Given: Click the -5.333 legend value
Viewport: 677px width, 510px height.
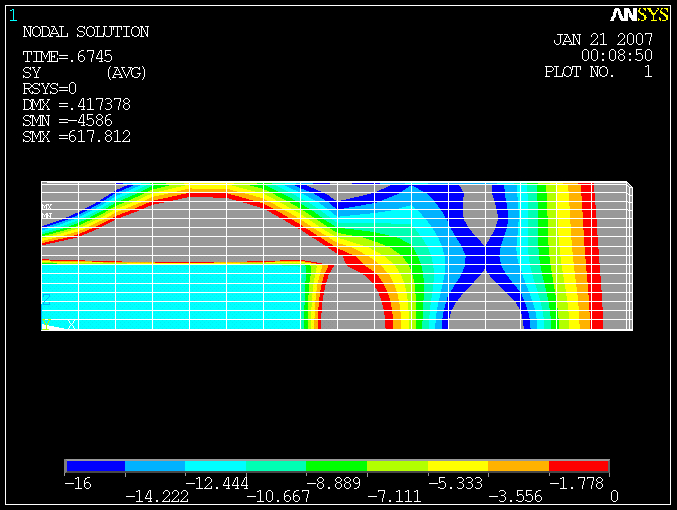Looking at the screenshot, I should point(455,483).
